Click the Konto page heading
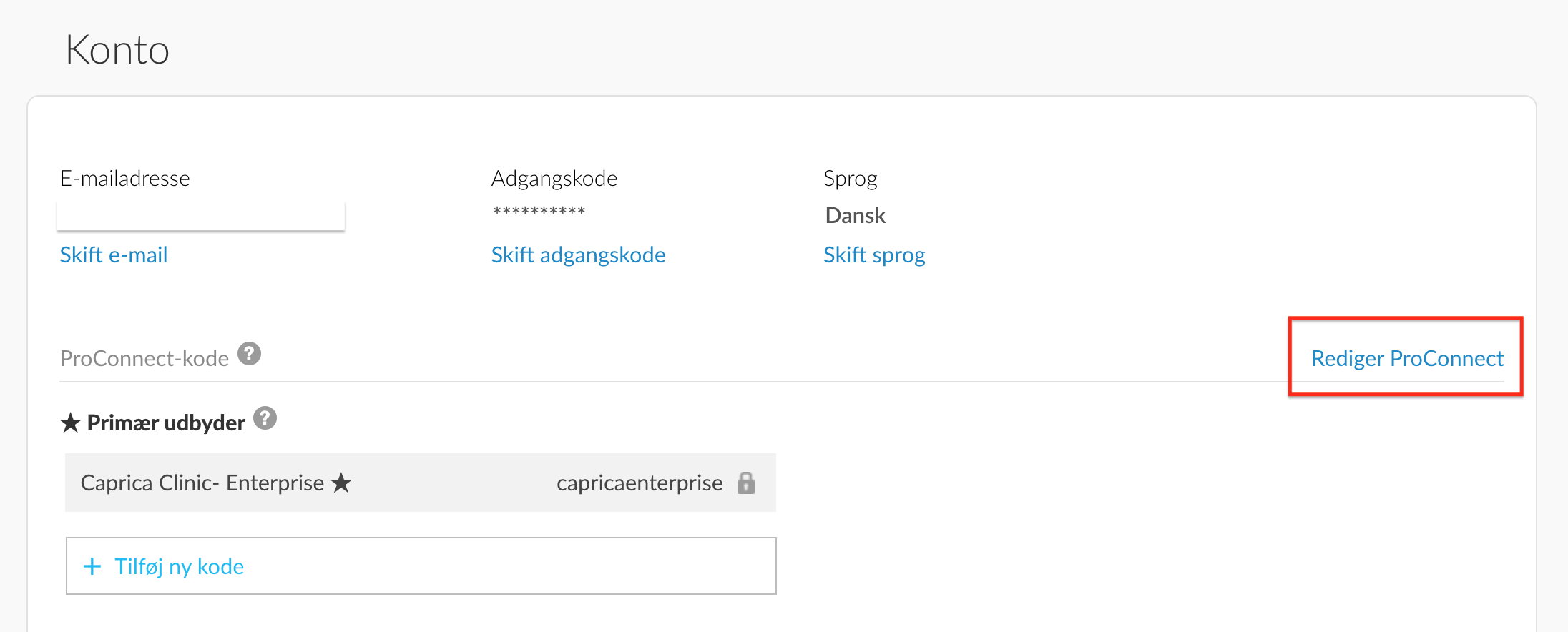1568x632 pixels. coord(117,50)
